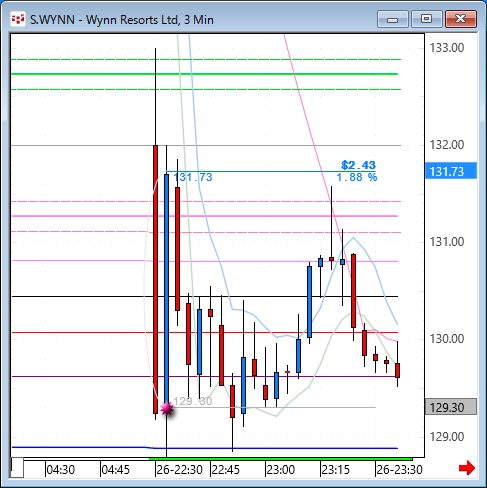This screenshot has width=487, height=488.
Task: Click the 129.00 price axis label
Action: coord(447,437)
